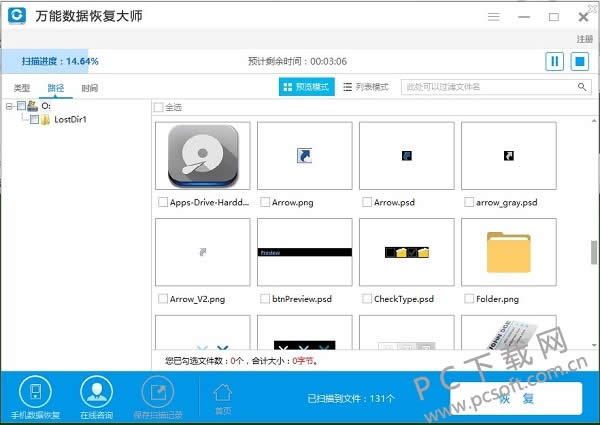Viewport: 600px width, 425px height.
Task: Click the Folder.png file name
Action: [497, 299]
